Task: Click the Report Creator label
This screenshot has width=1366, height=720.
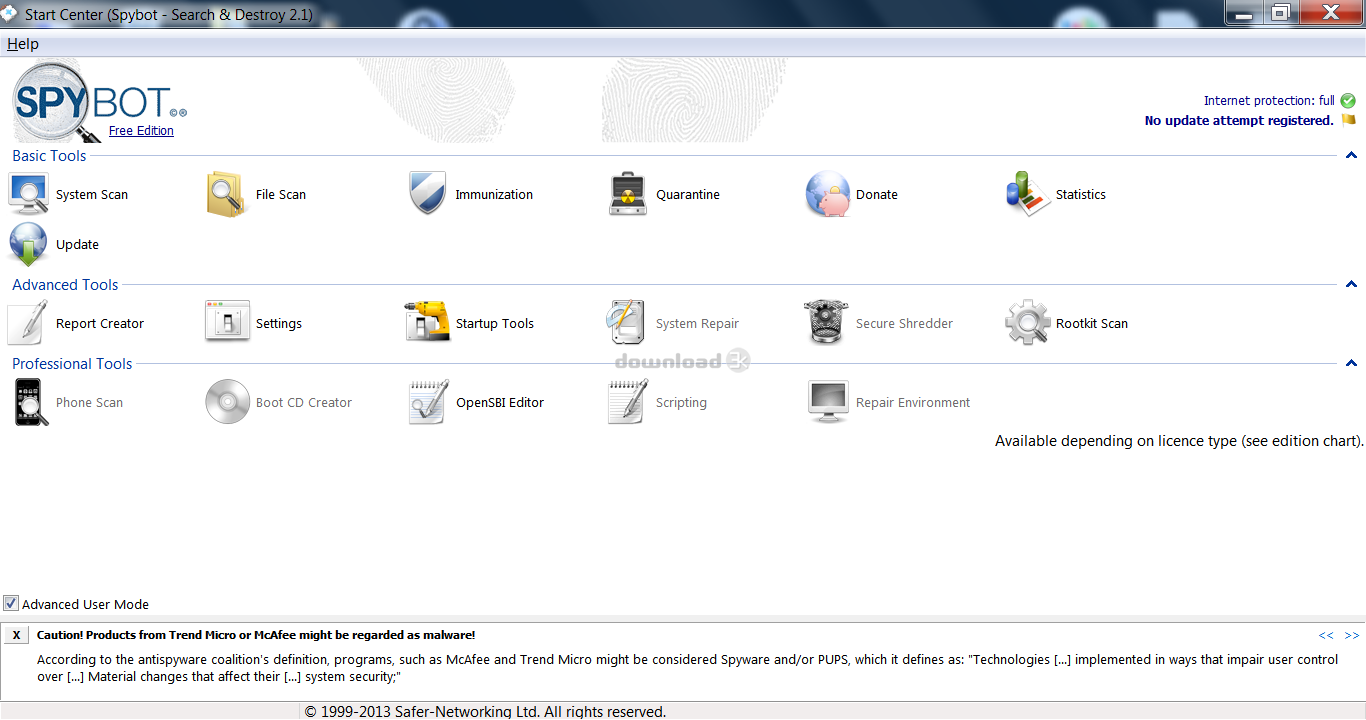Action: (100, 324)
